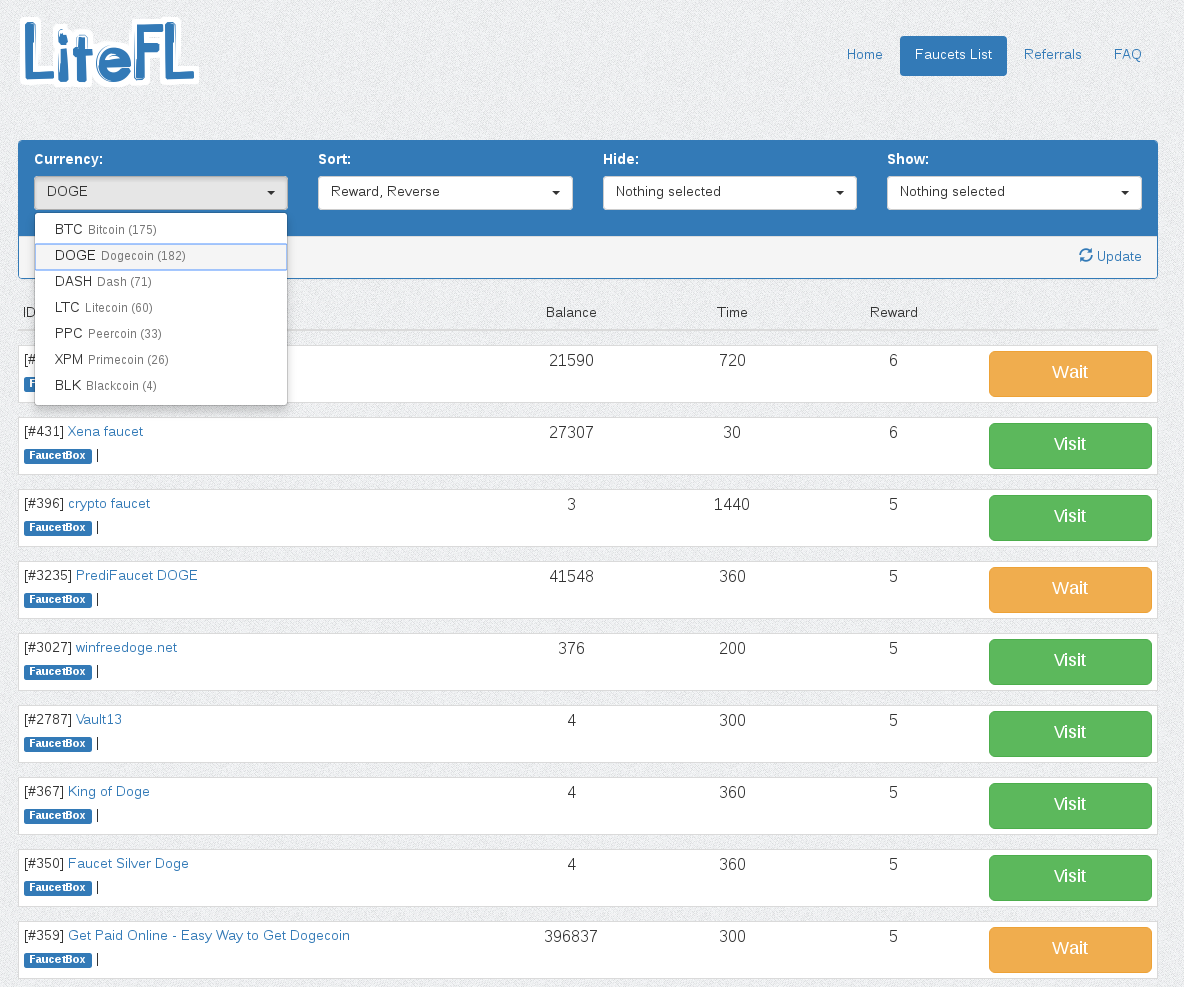Open the Referrals page

point(1052,55)
